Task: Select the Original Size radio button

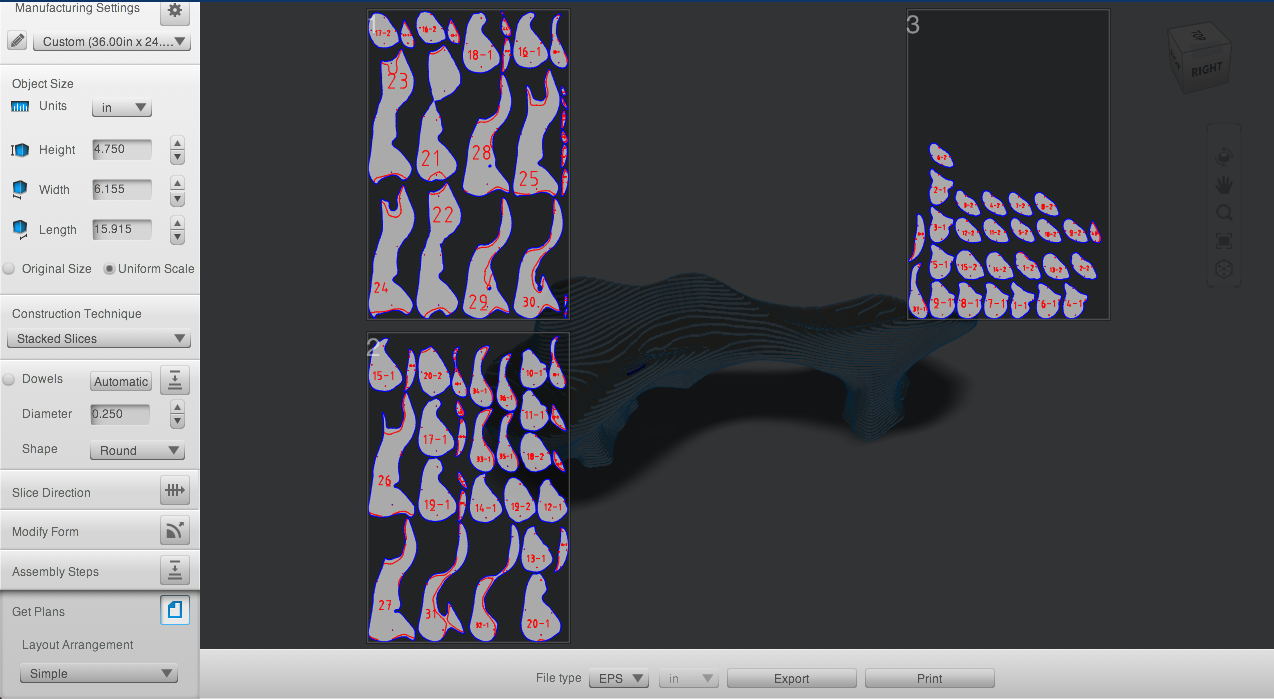Action: coord(9,269)
